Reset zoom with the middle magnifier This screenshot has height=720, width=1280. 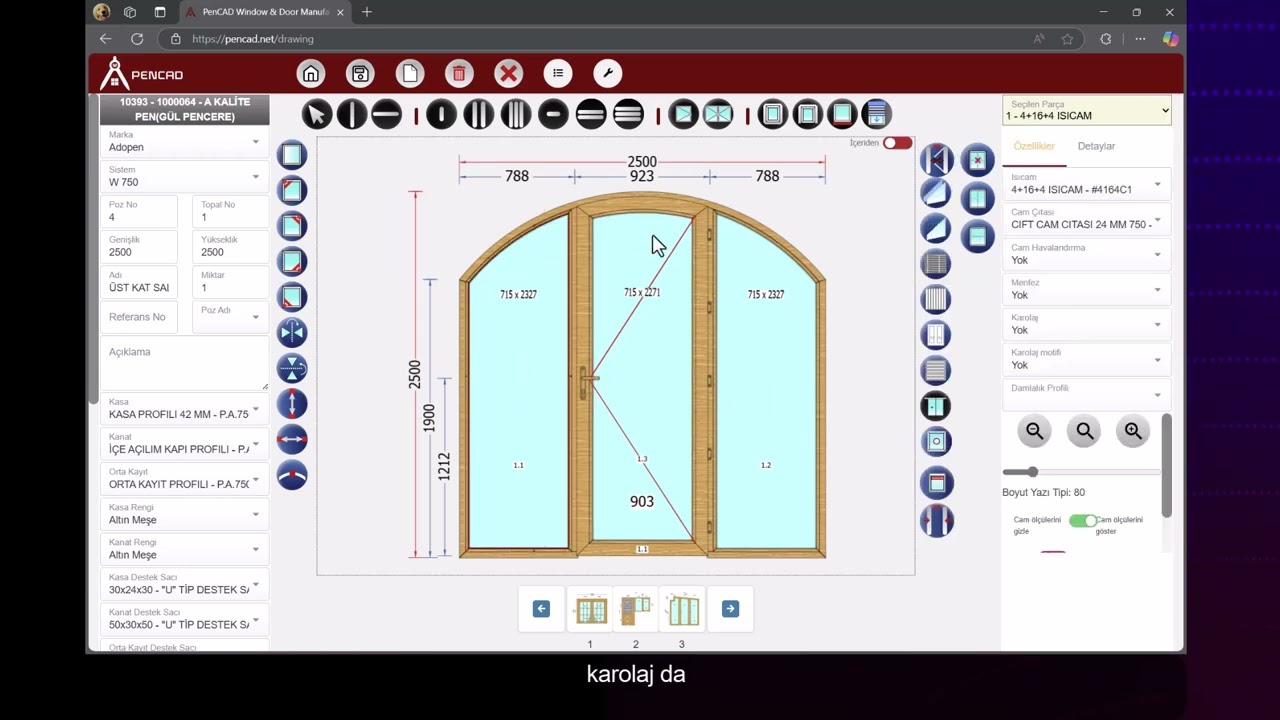[1084, 432]
